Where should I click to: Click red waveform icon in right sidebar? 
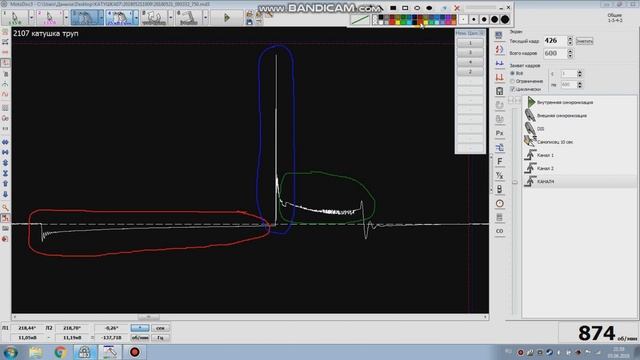499,49
